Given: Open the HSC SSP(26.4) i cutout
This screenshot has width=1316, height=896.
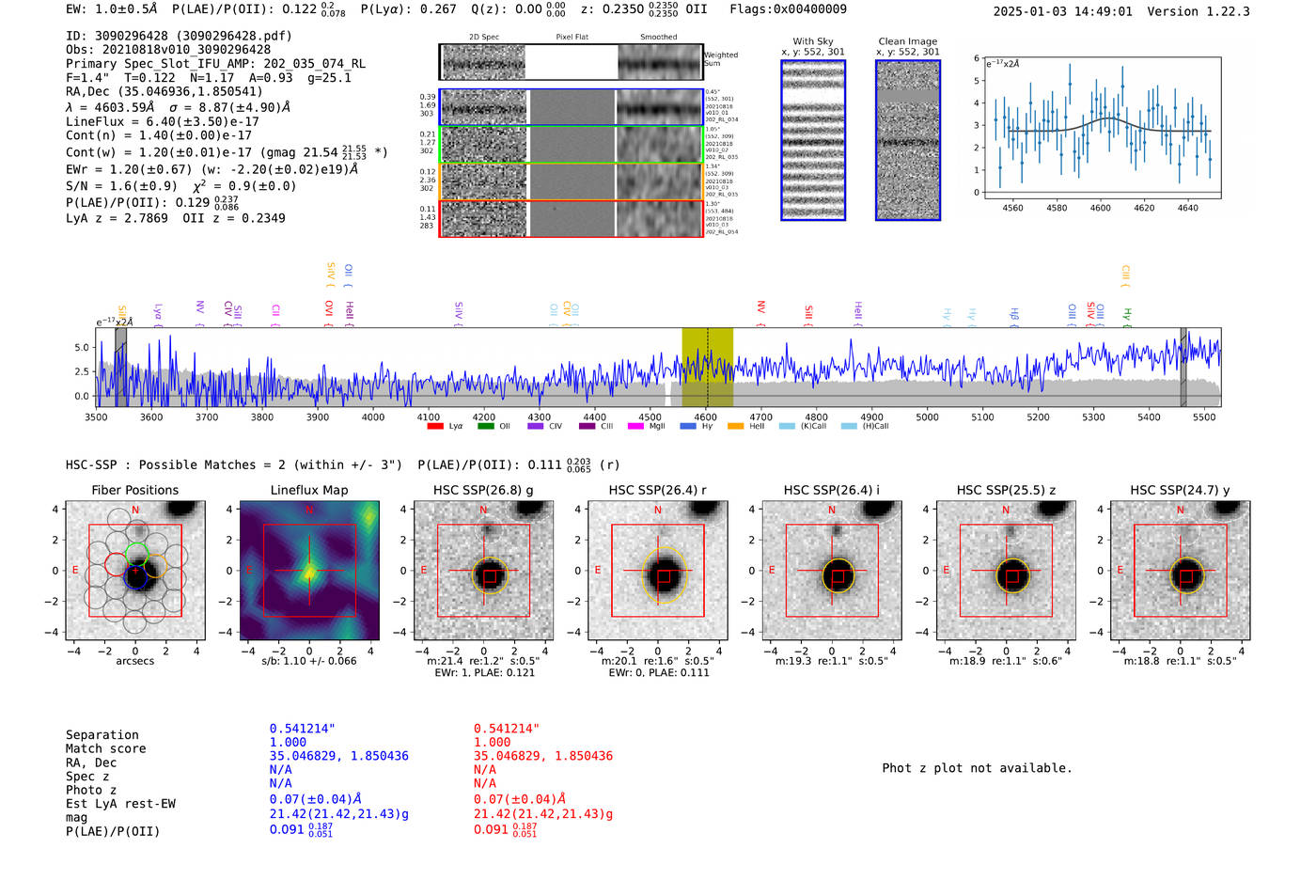Looking at the screenshot, I should pos(832,570).
